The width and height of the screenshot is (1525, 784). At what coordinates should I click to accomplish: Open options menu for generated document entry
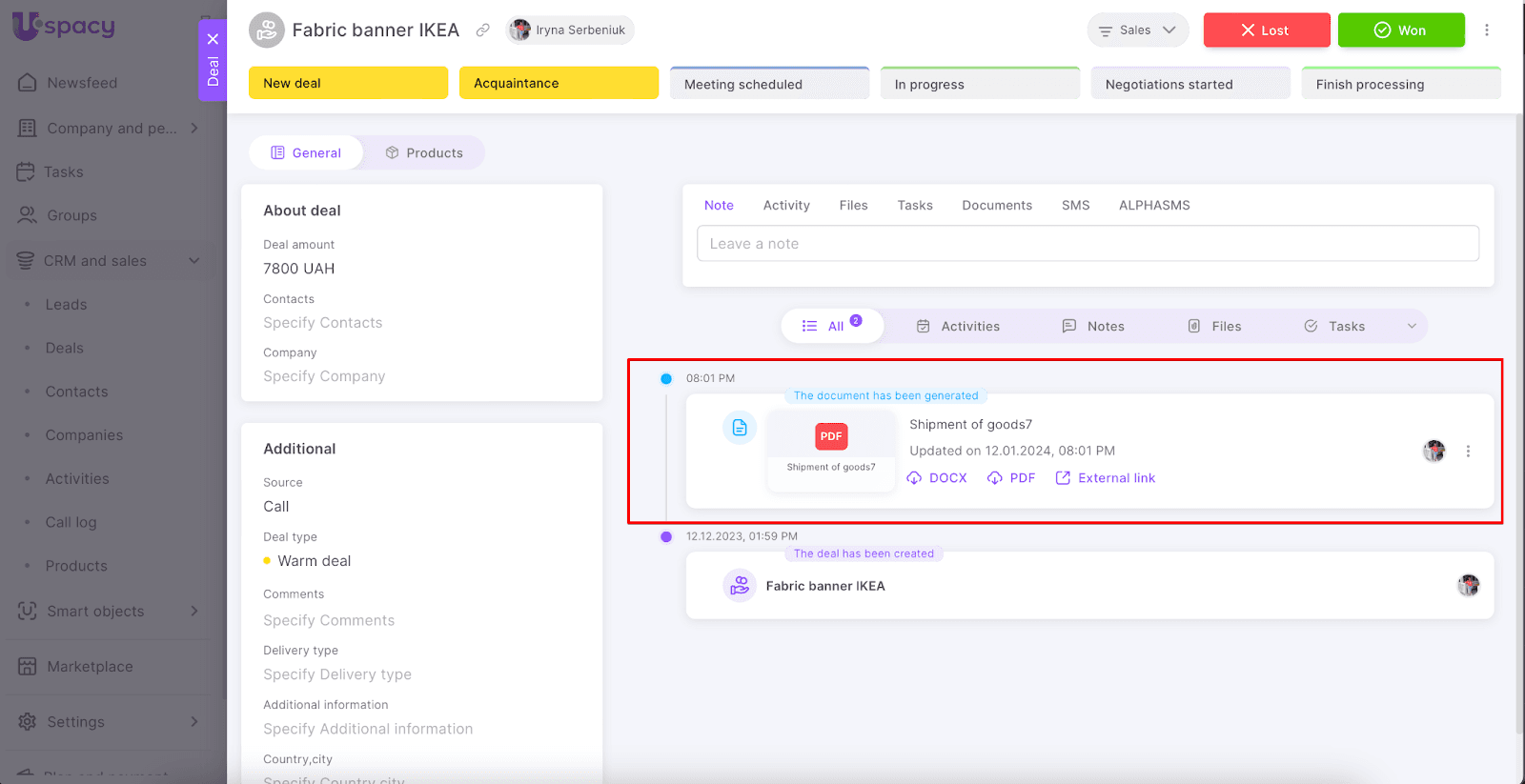[x=1468, y=452]
